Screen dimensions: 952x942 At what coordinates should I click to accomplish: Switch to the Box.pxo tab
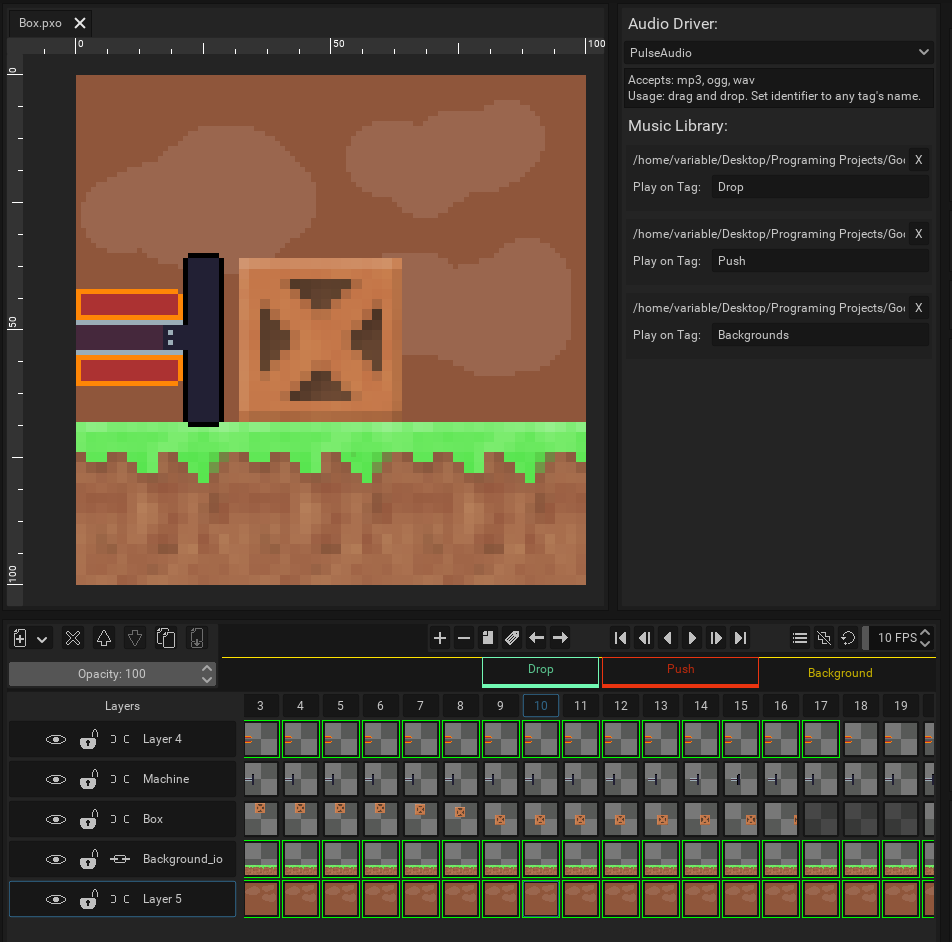coord(40,22)
